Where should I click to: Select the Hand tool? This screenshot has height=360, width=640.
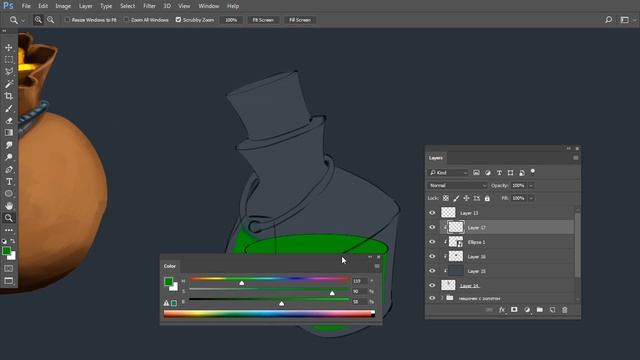point(9,206)
